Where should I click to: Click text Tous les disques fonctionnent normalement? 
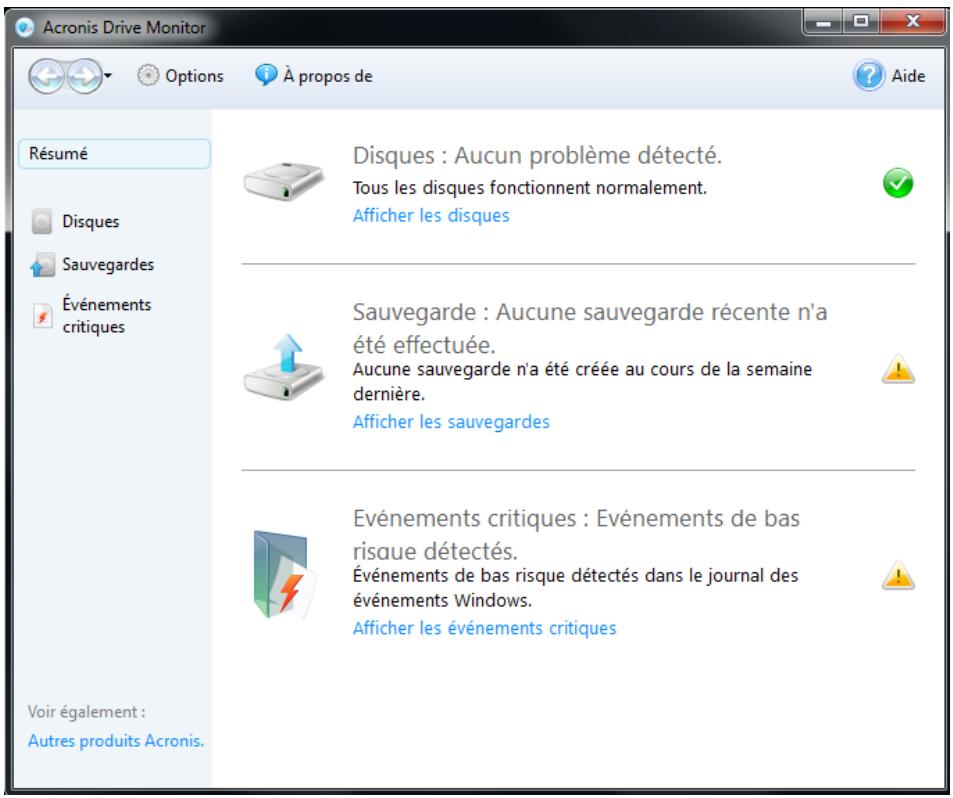pos(530,188)
